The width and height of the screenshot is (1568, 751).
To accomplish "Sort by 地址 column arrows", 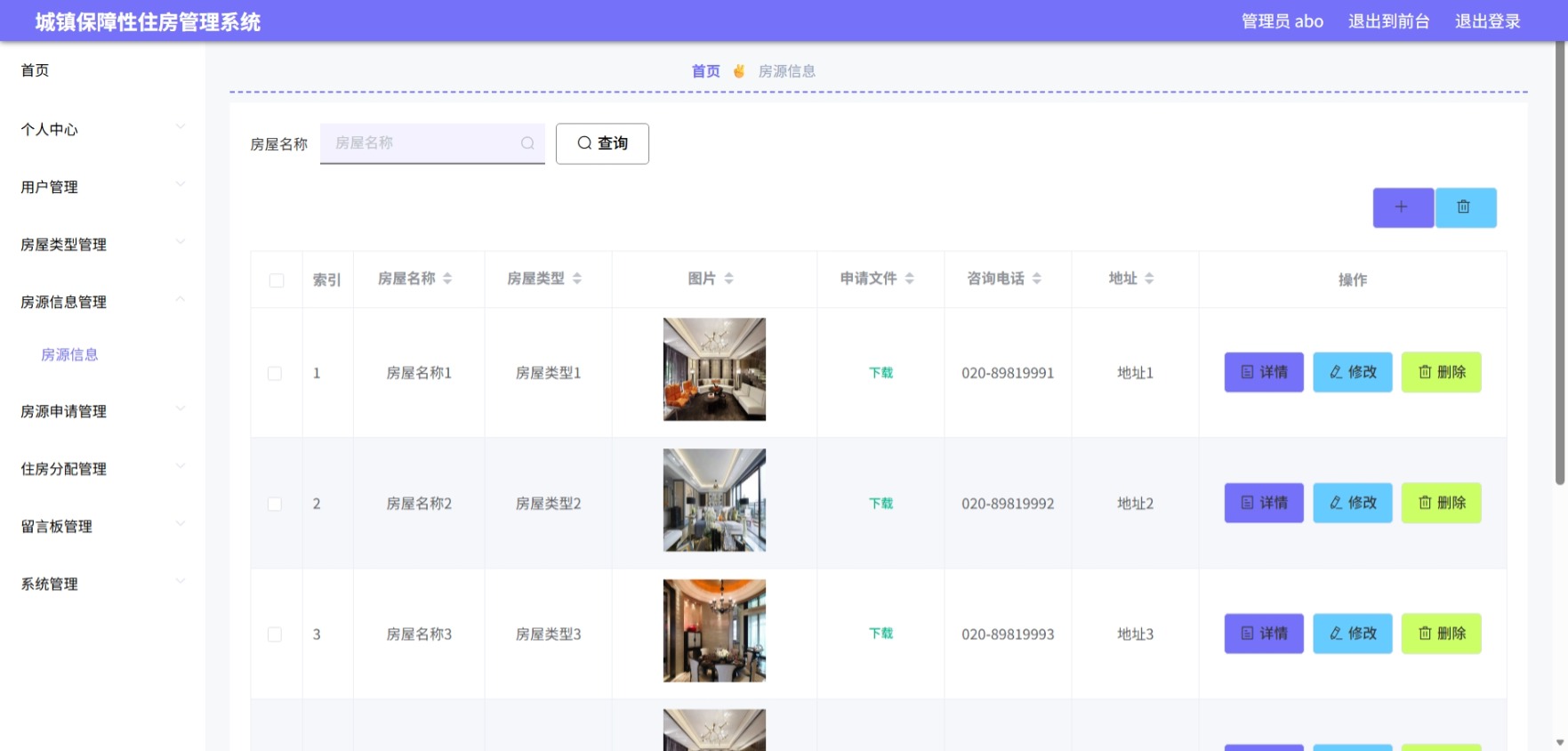I will pos(1149,279).
